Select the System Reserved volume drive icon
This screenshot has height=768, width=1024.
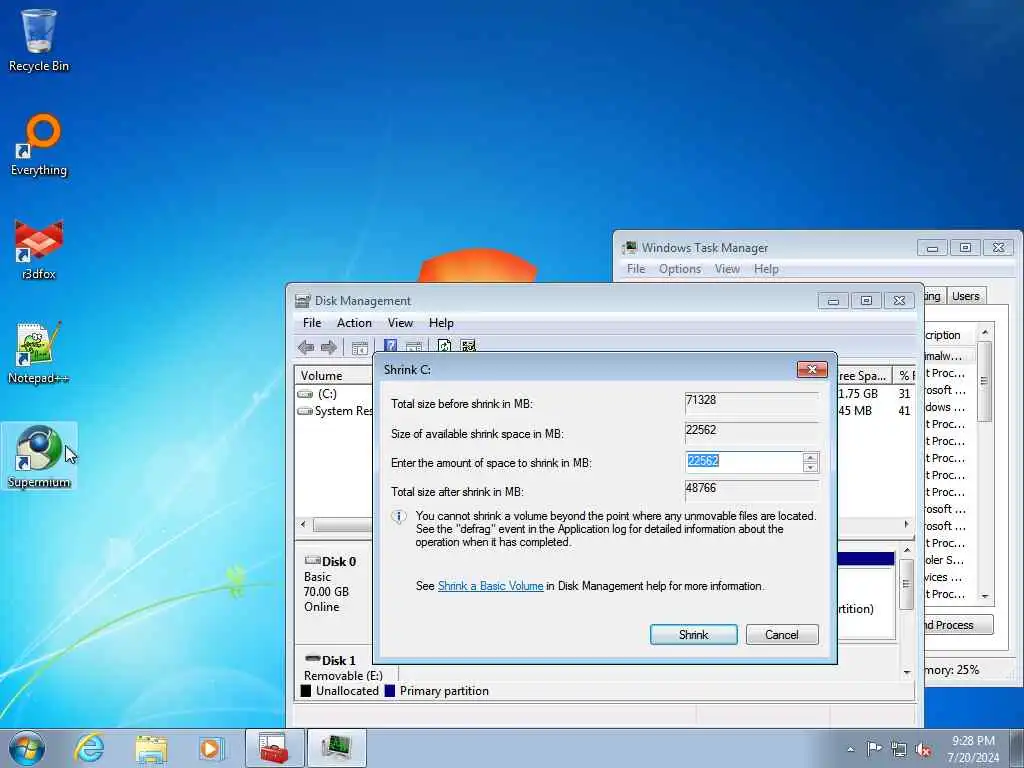pyautogui.click(x=305, y=411)
